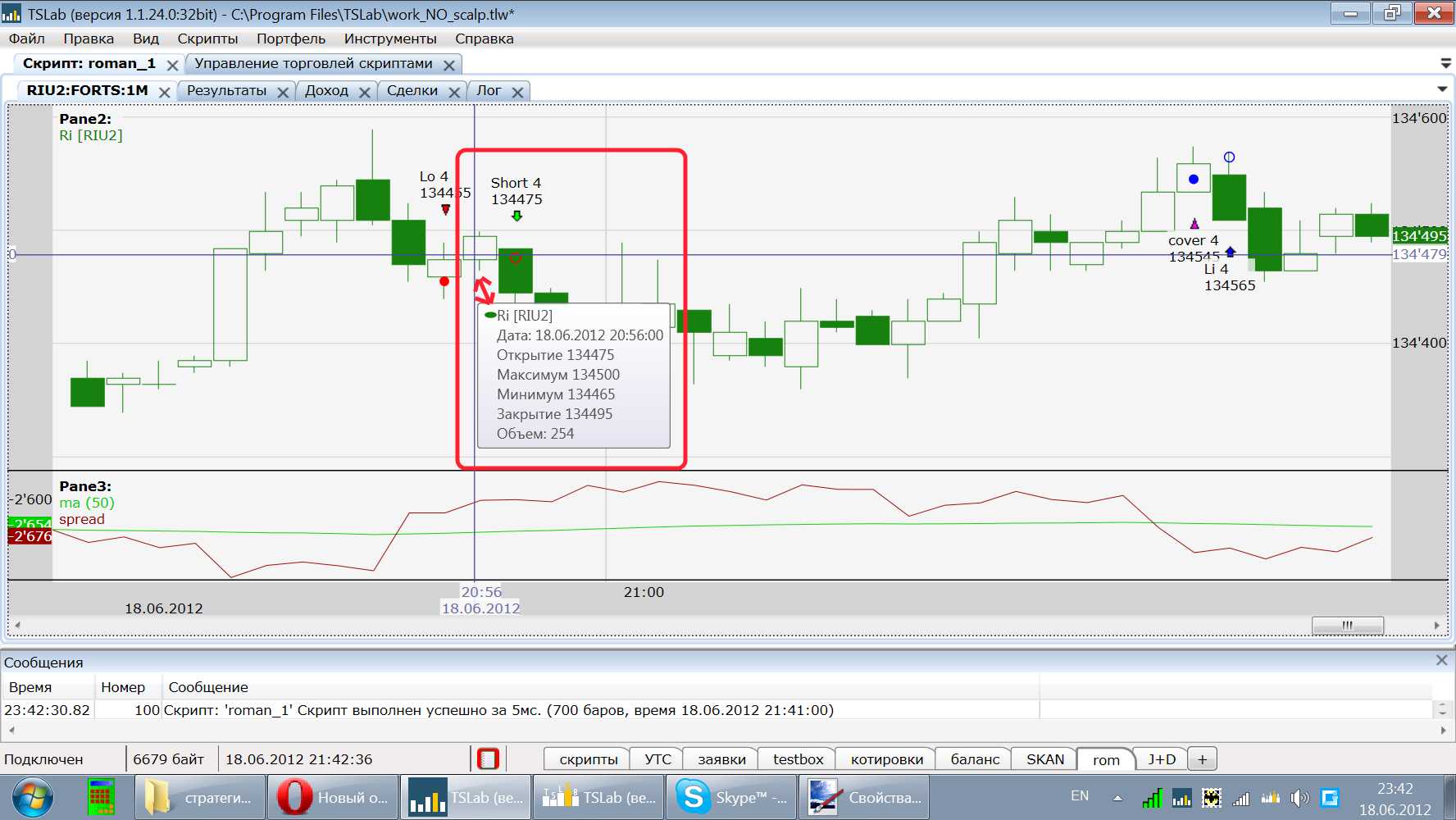Open the Файл menu
1456x820 pixels.
27,39
